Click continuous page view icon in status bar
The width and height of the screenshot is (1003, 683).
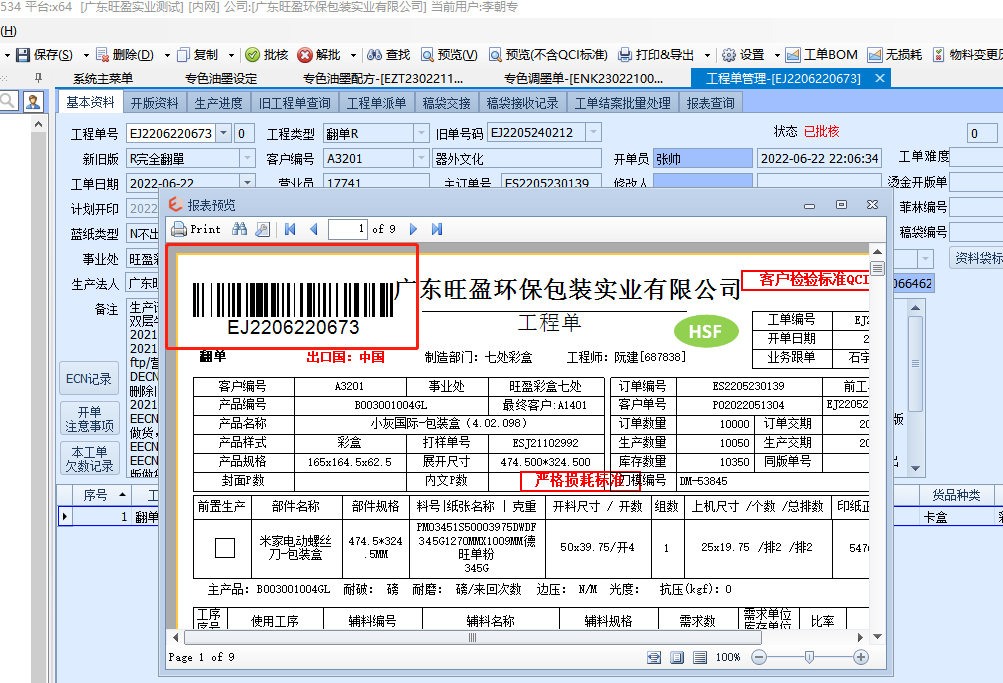700,657
